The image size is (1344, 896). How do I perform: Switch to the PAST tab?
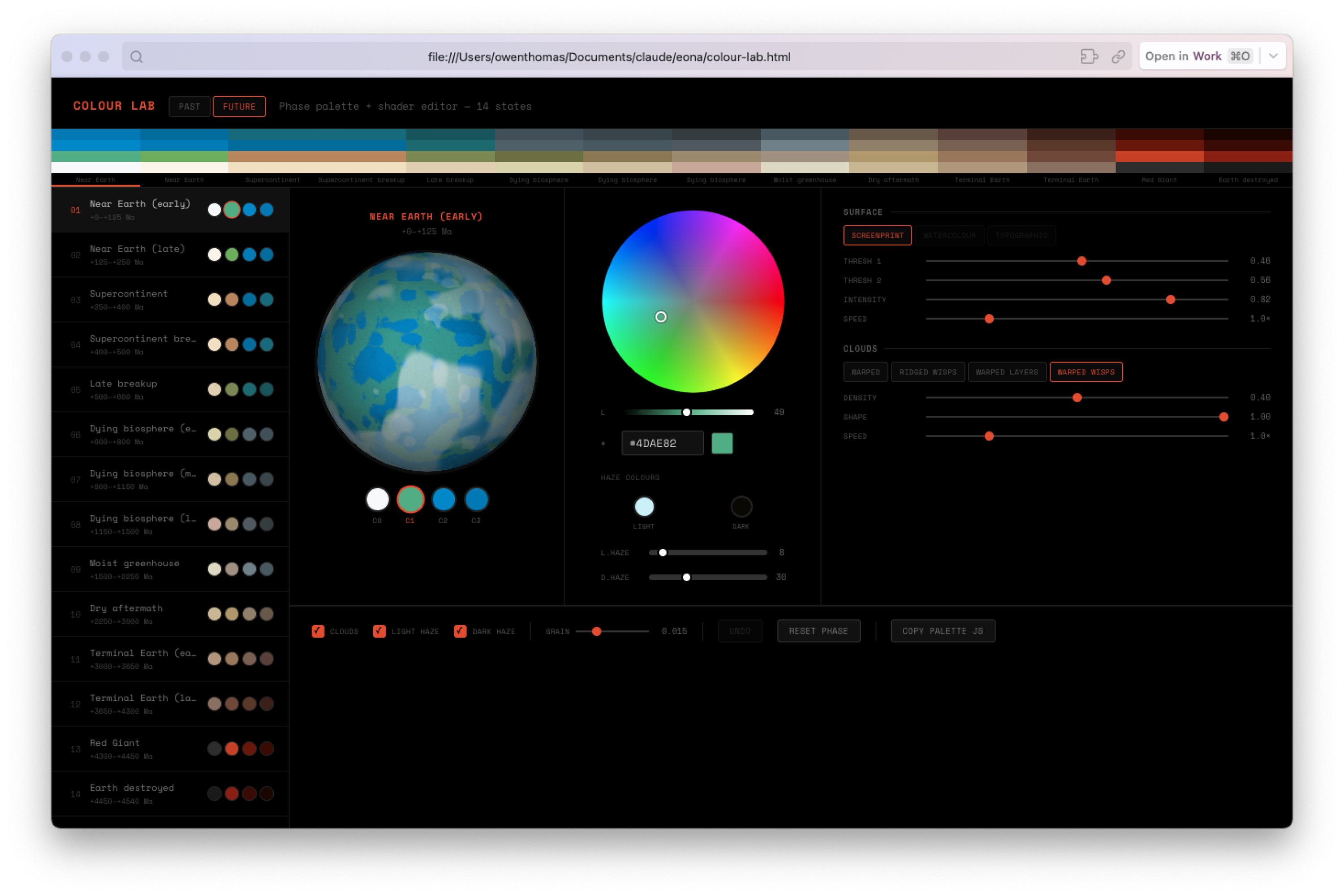click(x=189, y=106)
